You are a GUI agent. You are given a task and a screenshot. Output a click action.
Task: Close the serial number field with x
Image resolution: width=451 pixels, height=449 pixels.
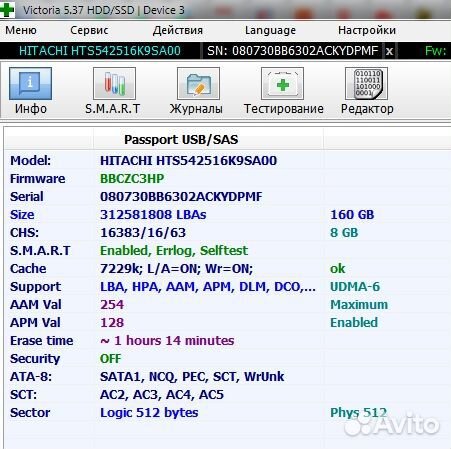click(389, 51)
